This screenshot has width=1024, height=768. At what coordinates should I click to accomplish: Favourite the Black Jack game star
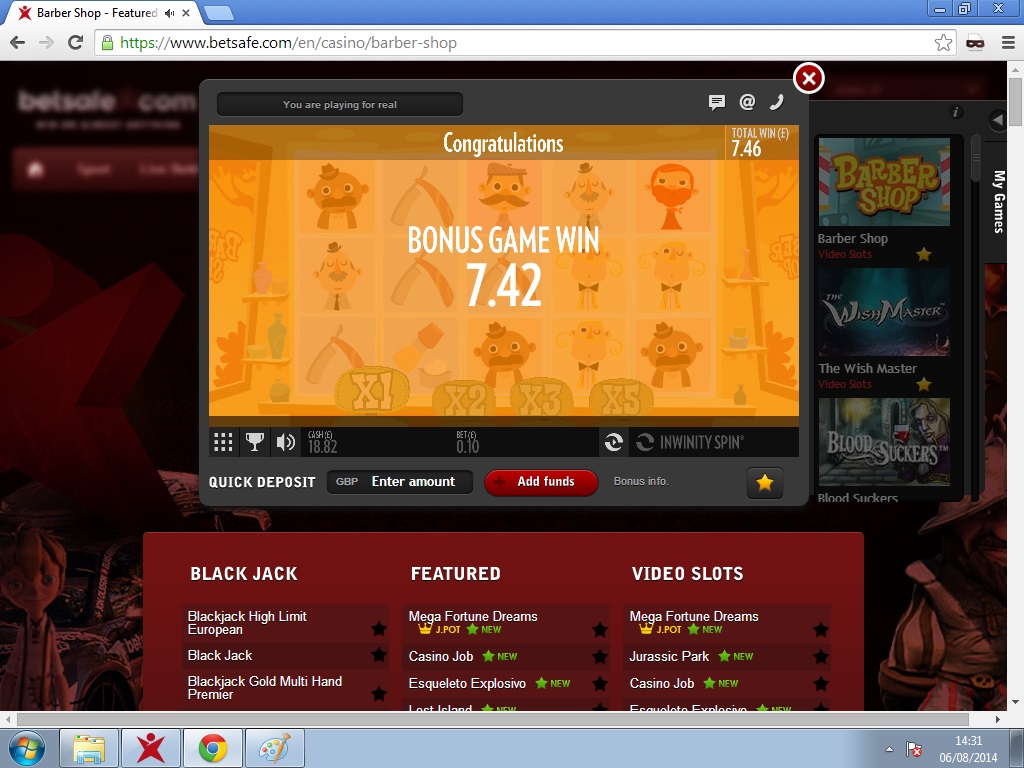coord(378,655)
